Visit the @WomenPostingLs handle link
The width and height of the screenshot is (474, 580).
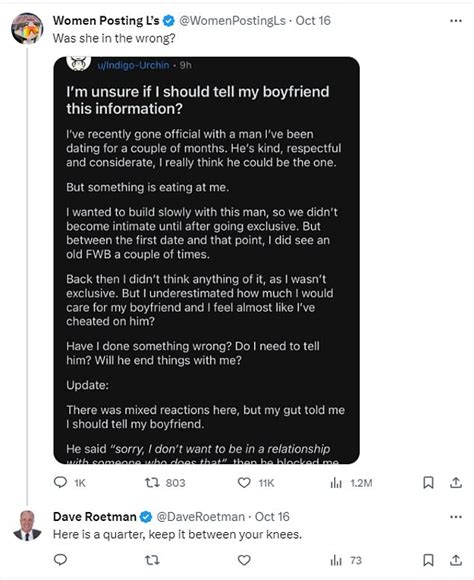[232, 21]
